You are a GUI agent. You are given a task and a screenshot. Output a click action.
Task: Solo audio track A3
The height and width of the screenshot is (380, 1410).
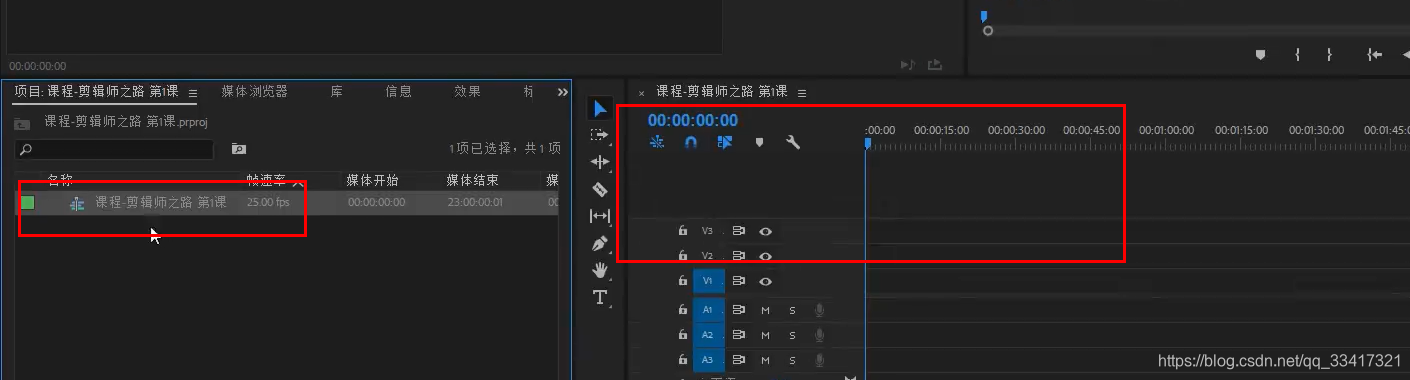tap(792, 360)
